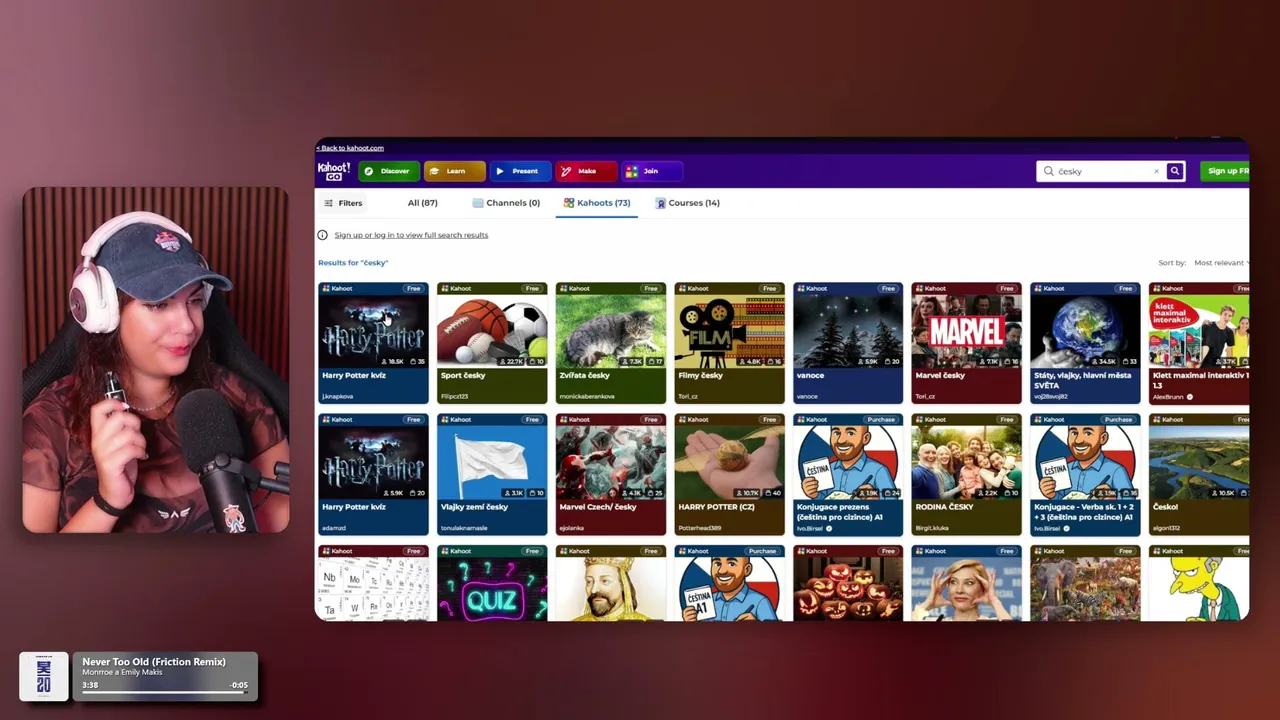Click the album art in music widget
Screen dimensions: 1280x720
click(44, 677)
